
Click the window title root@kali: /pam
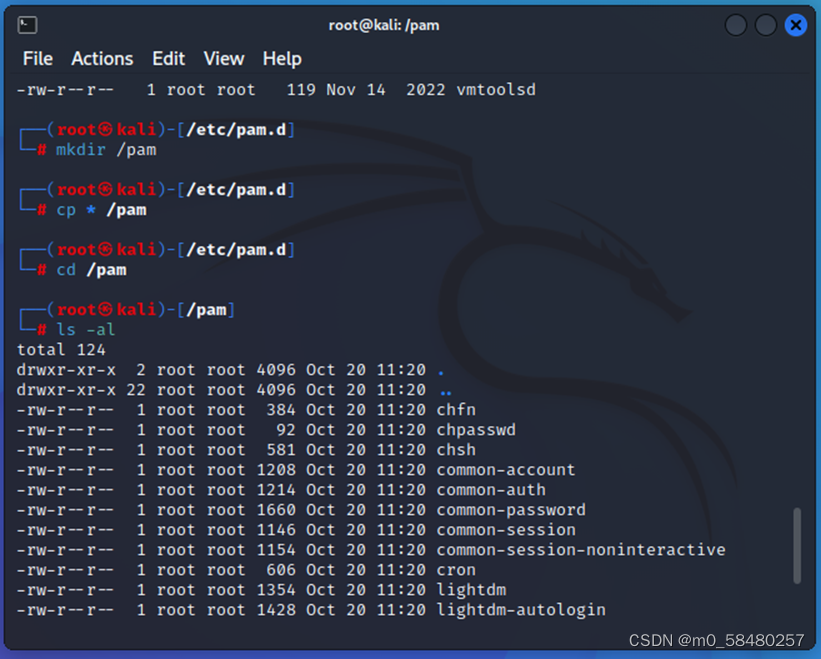click(x=385, y=24)
